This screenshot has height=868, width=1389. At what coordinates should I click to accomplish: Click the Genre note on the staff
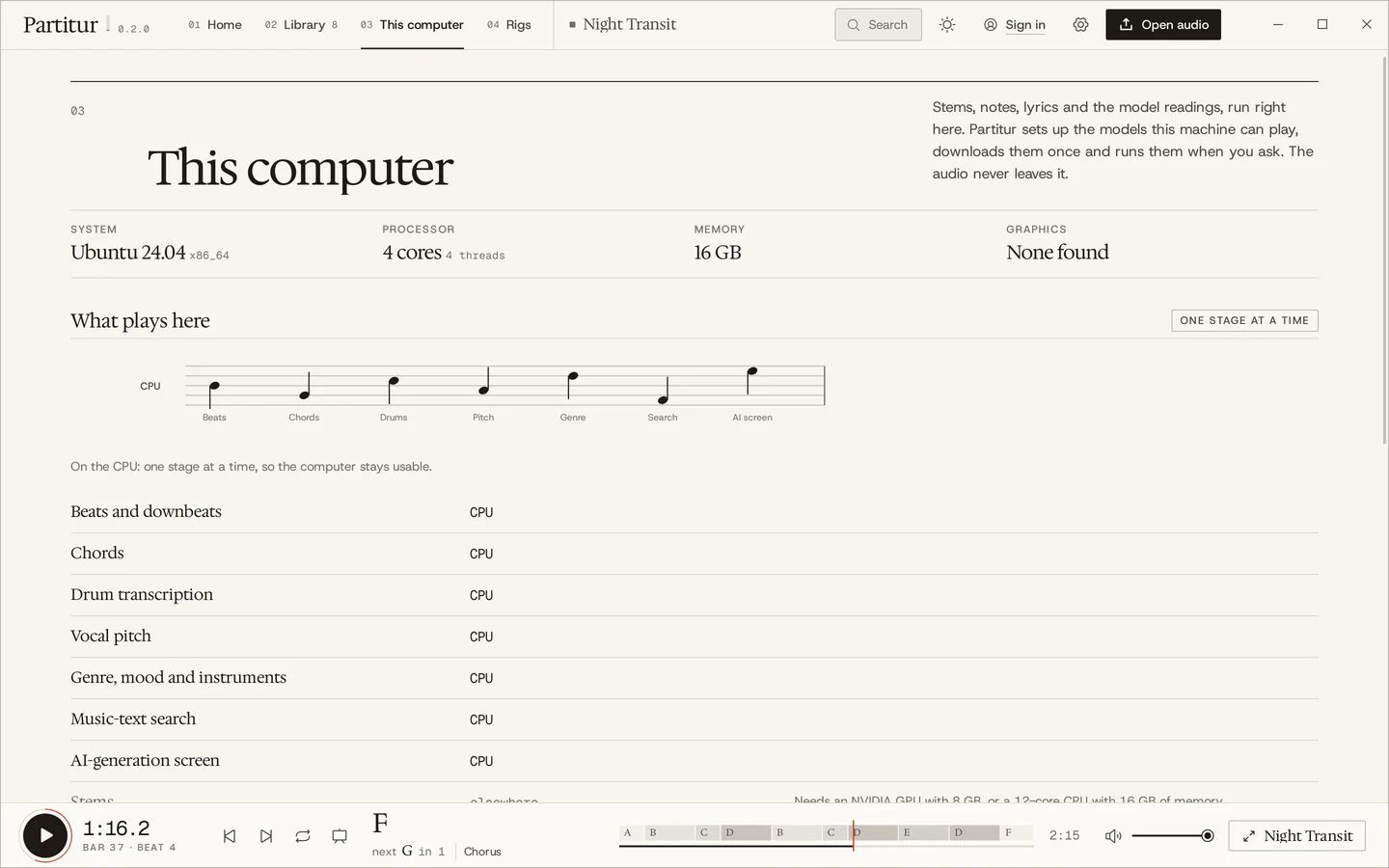[x=573, y=376]
